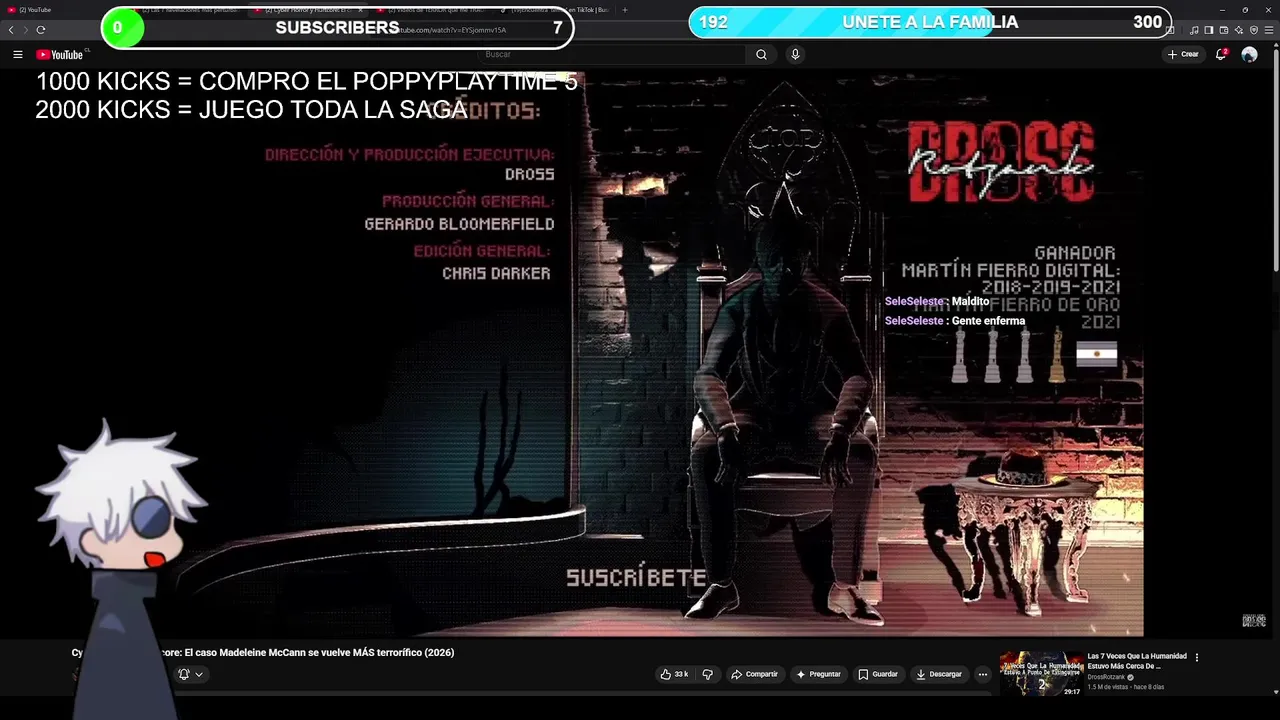Open the browser wallet icon
This screenshot has width=1280, height=720.
[x=1224, y=30]
